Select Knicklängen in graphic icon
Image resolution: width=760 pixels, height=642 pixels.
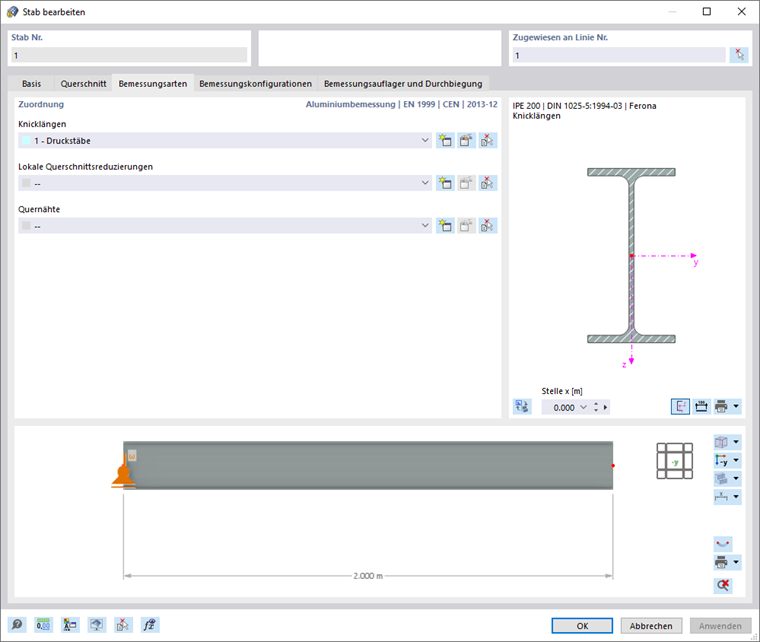point(488,141)
